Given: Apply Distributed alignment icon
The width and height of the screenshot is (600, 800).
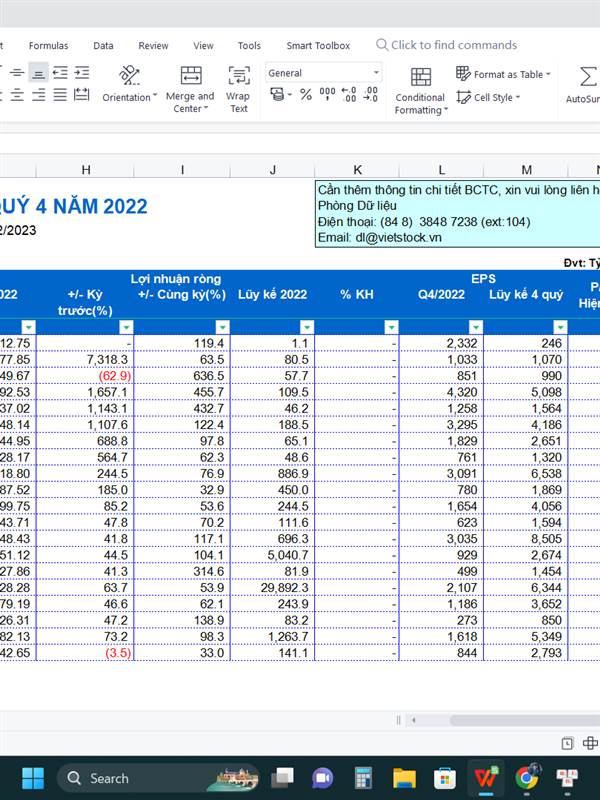Looking at the screenshot, I should tap(82, 95).
